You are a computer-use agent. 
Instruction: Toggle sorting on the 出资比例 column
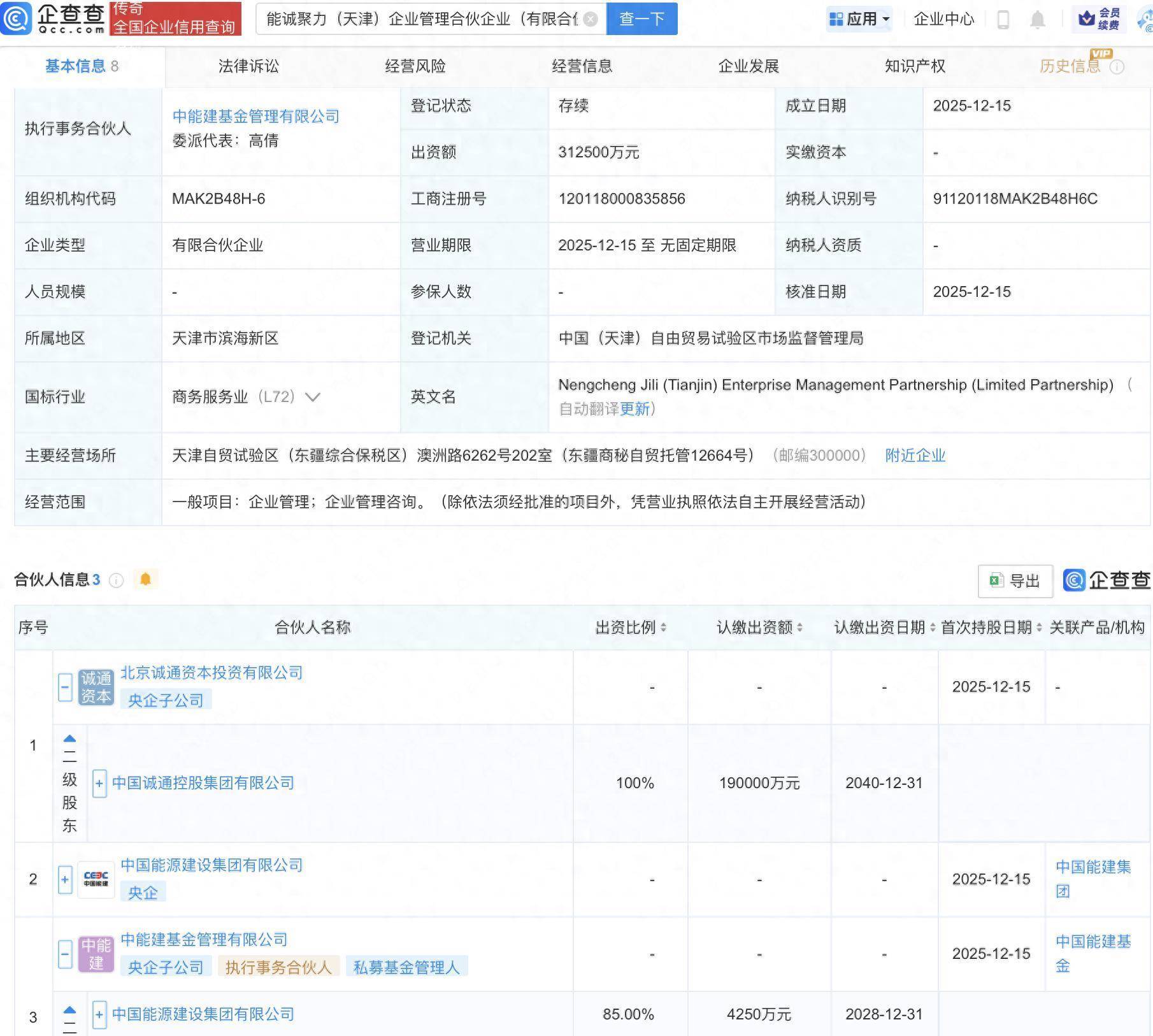tap(664, 628)
